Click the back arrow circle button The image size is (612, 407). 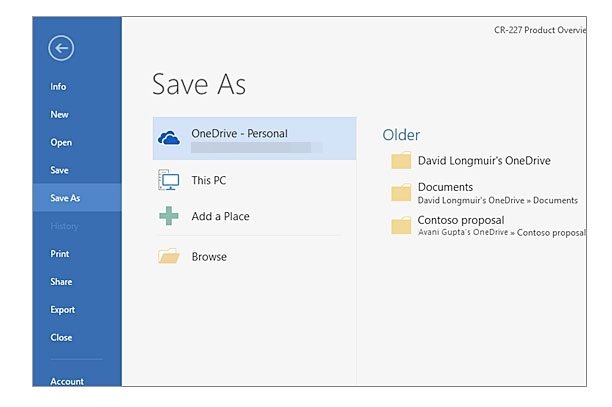click(61, 48)
